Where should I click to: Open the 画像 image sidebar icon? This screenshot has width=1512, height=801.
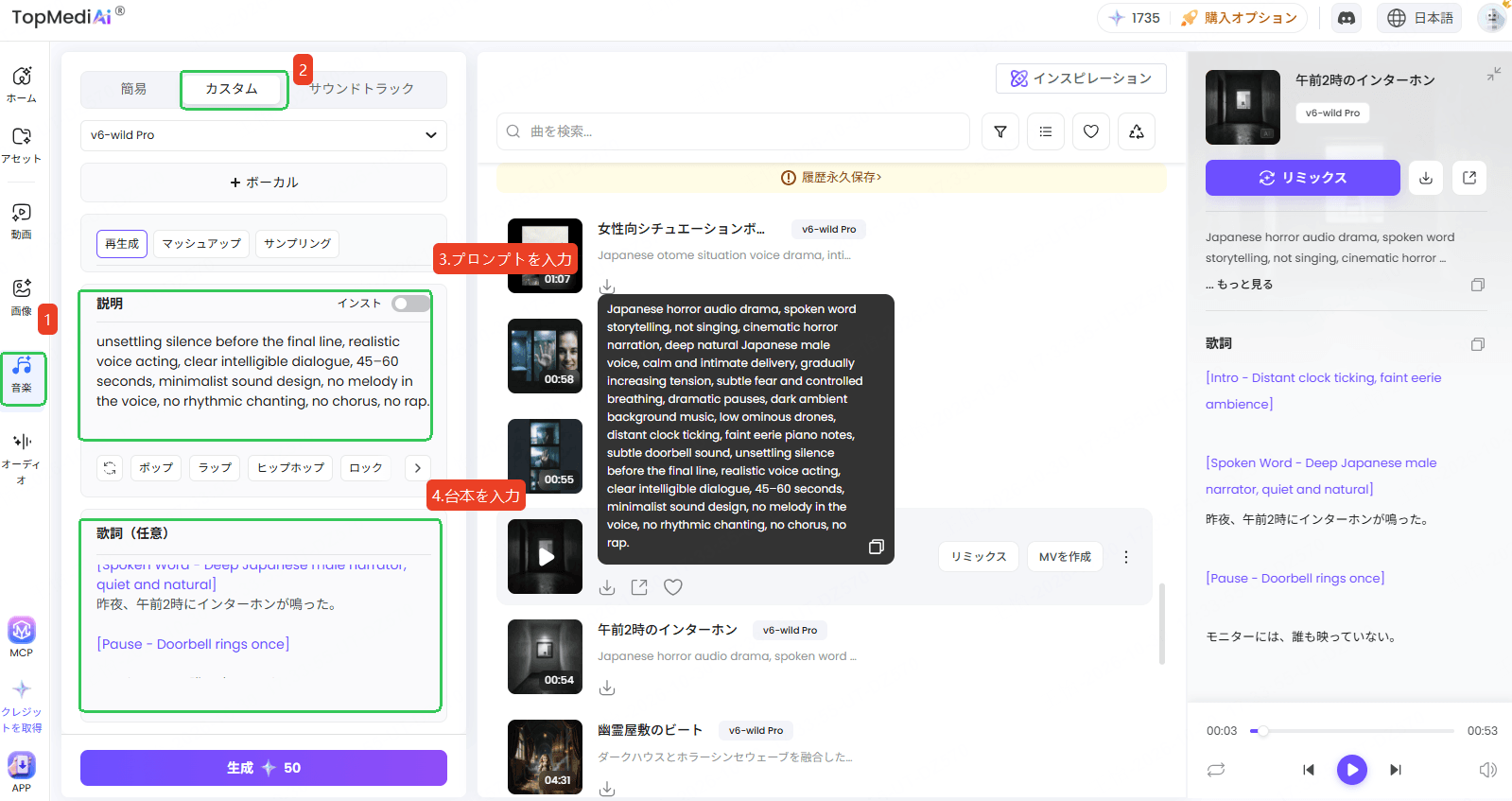click(22, 297)
